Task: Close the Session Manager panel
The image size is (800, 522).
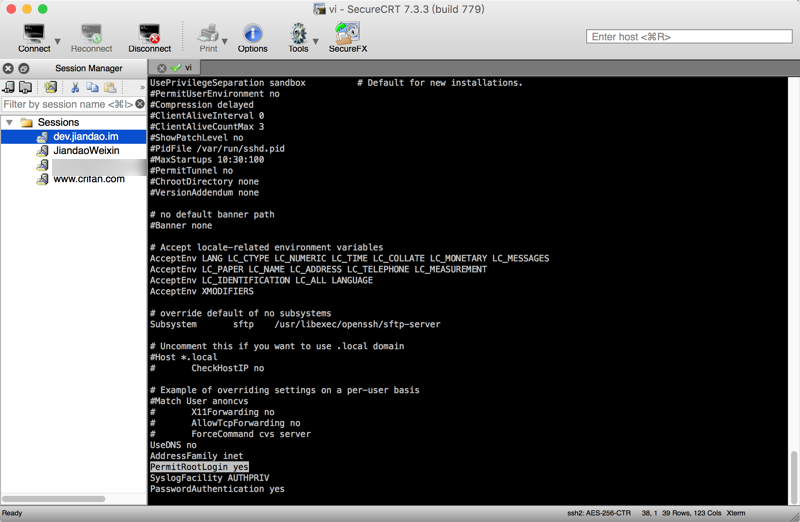Action: [x=8, y=68]
